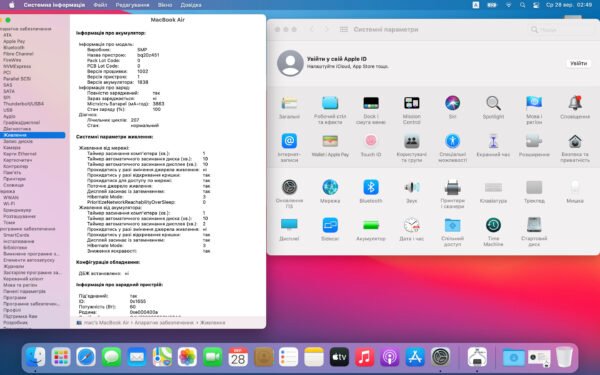The height and width of the screenshot is (375, 600).
Task: Open Акумулятор battery preferences icon
Action: pyautogui.click(x=371, y=225)
